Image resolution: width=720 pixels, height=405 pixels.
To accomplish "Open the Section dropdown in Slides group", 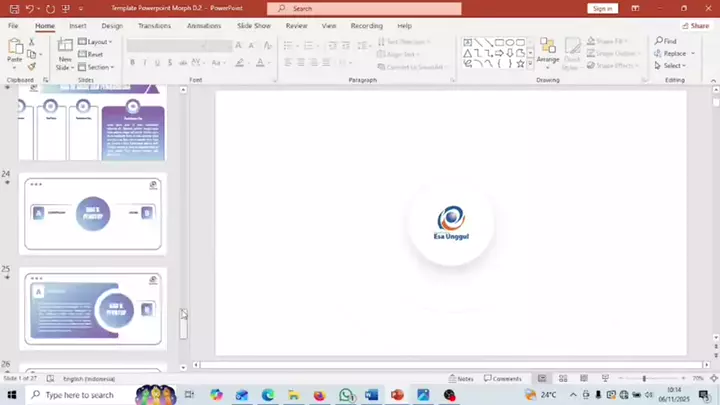I will pyautogui.click(x=97, y=67).
